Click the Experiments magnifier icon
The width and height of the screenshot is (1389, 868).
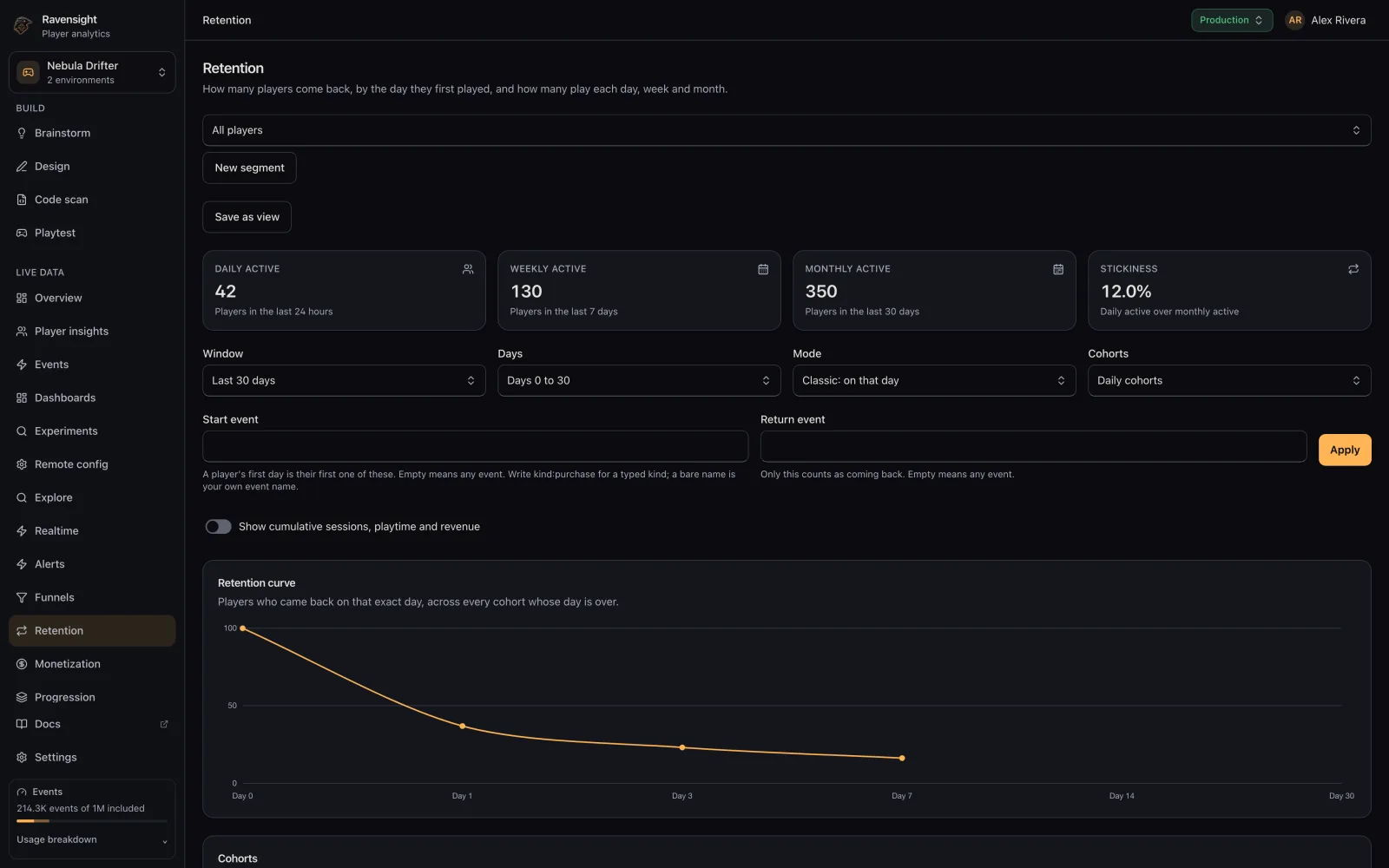pyautogui.click(x=22, y=431)
